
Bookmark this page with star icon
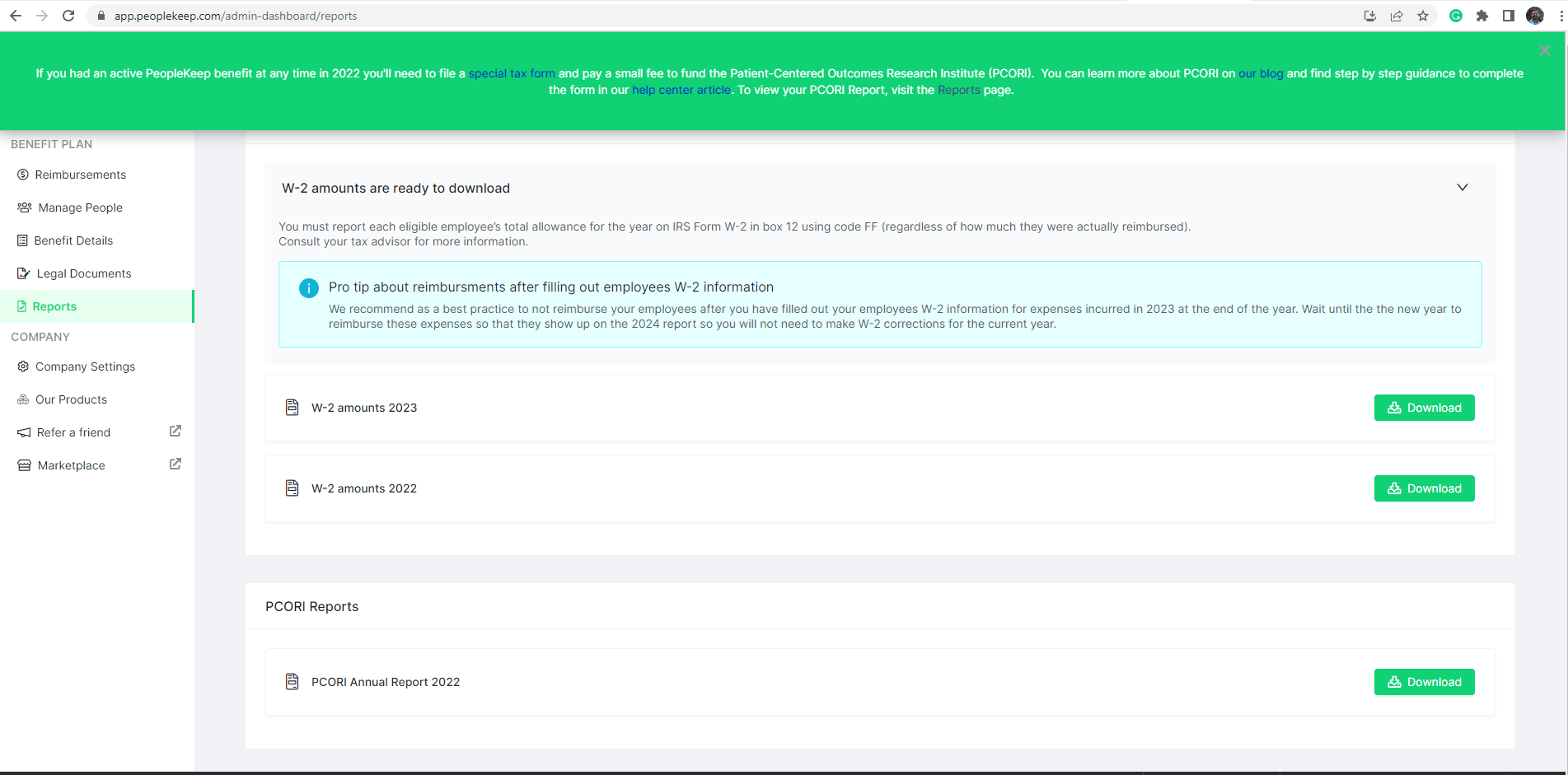[x=1423, y=16]
